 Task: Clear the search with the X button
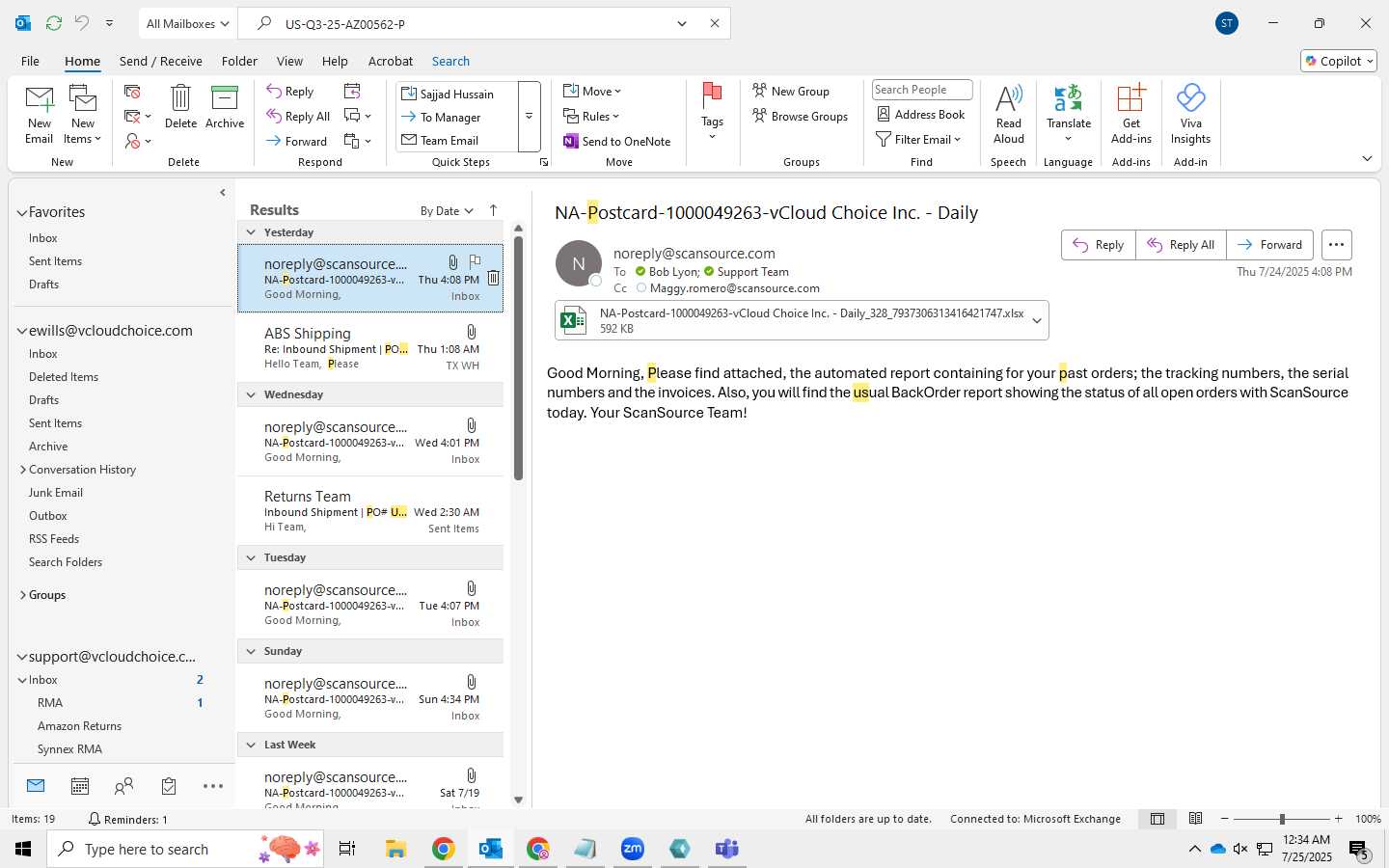715,23
